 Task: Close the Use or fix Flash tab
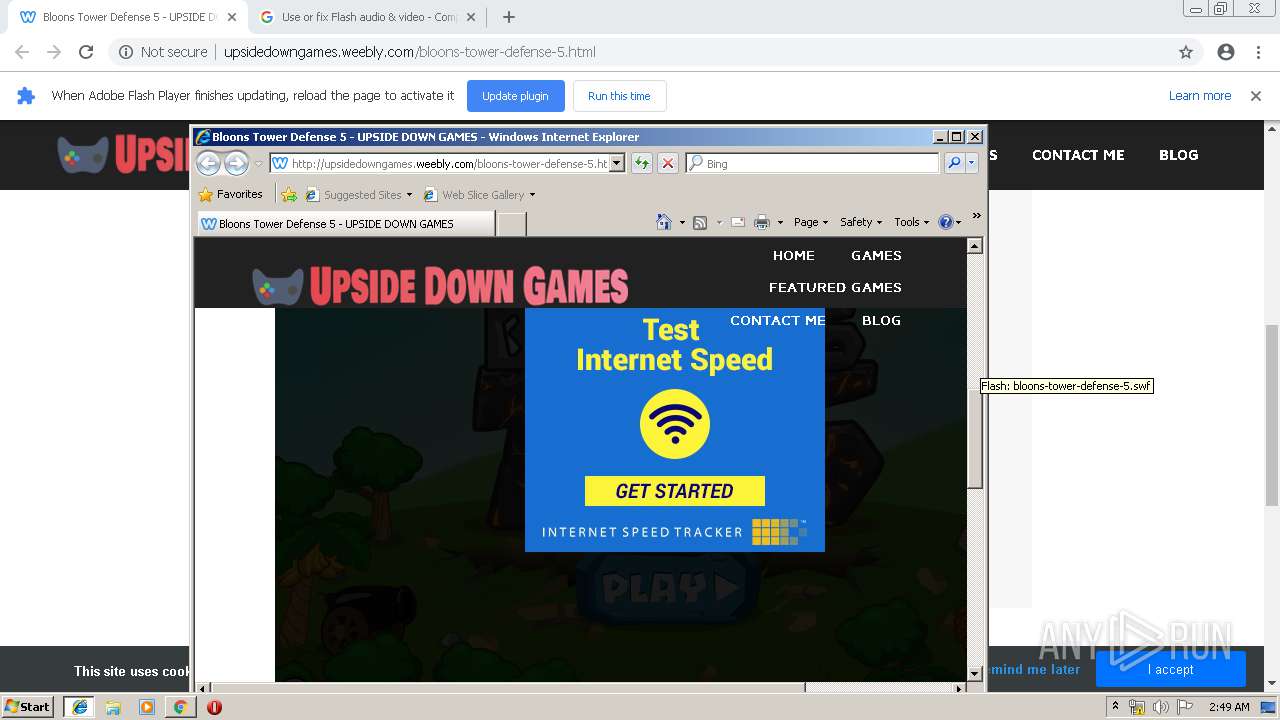tap(472, 17)
